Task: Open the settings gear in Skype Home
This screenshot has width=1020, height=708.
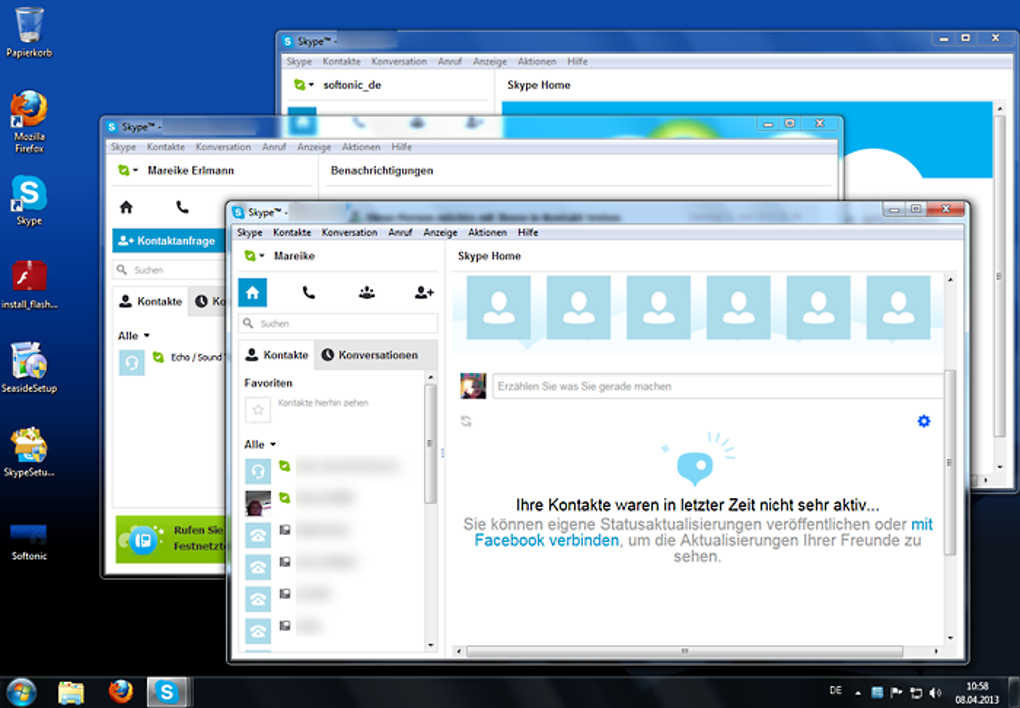Action: pyautogui.click(x=923, y=421)
